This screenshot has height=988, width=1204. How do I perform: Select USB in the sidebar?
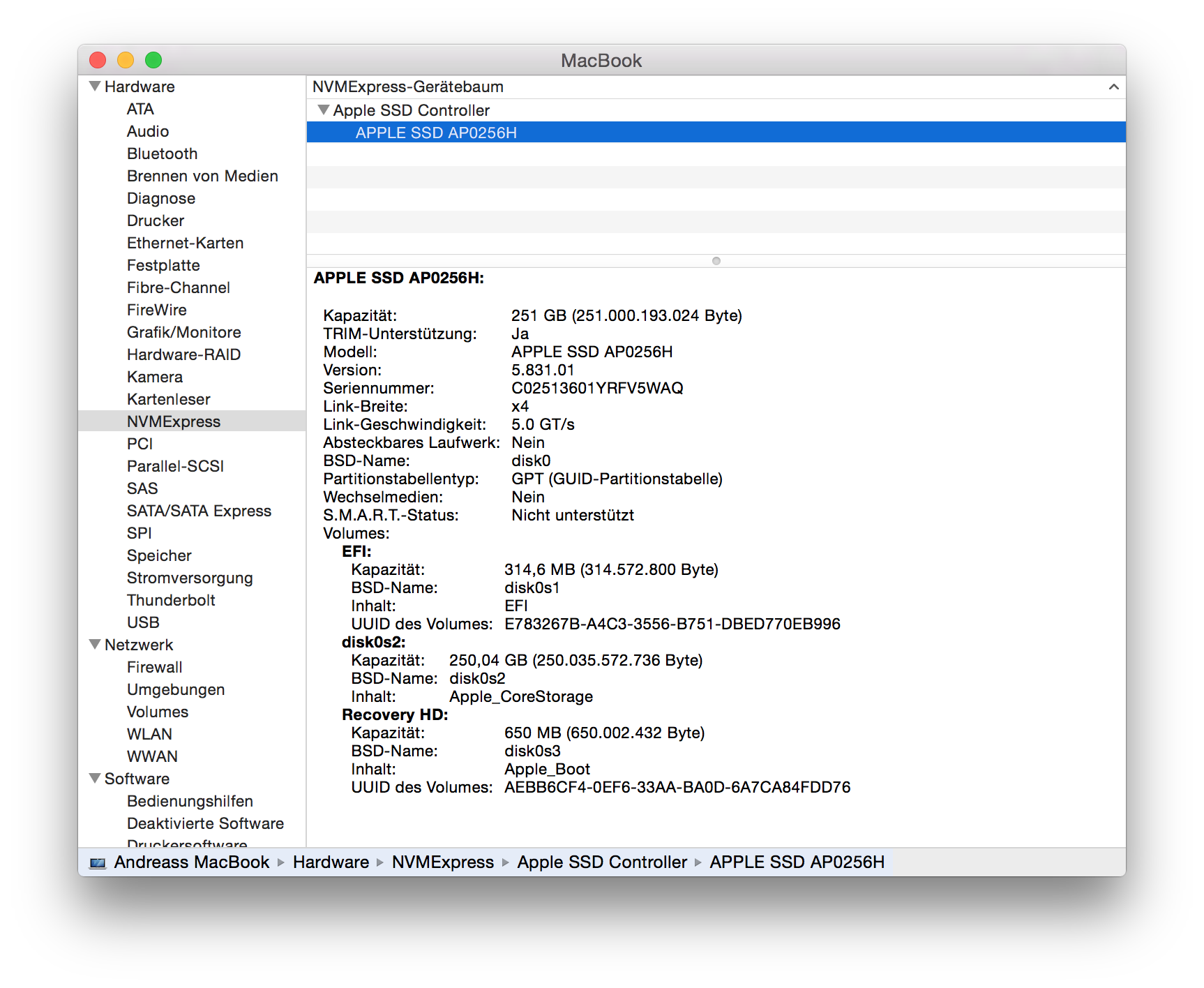point(143,622)
